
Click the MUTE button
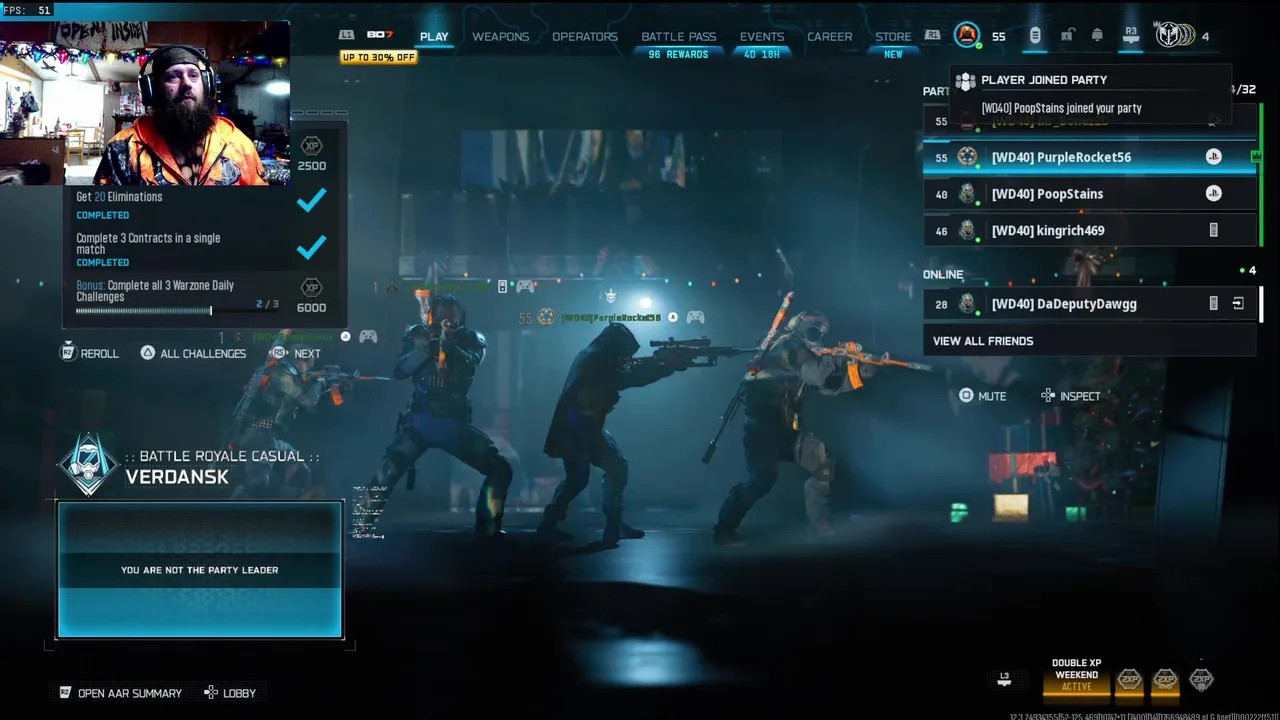point(982,396)
